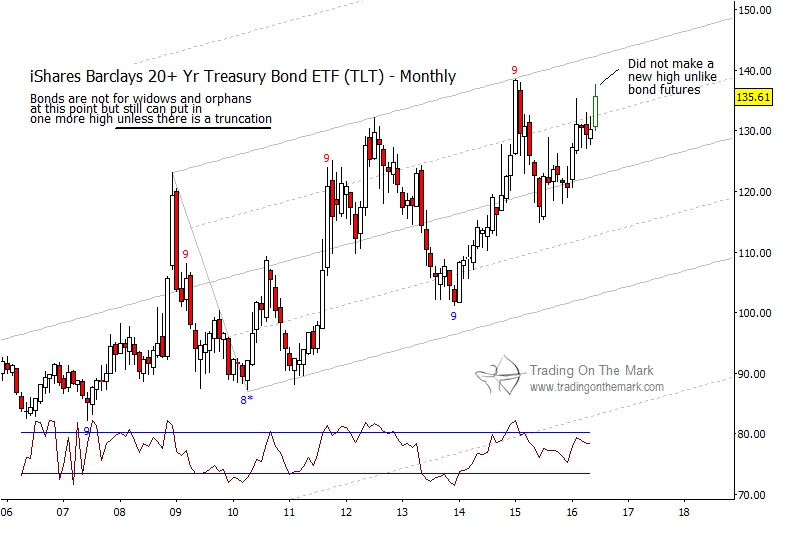Click the chart title "iShares Barclays 20+ Yr Treasury Bond ETF (TLT) - Monthly"
Viewport: 791px width, 534px height.
(x=243, y=77)
